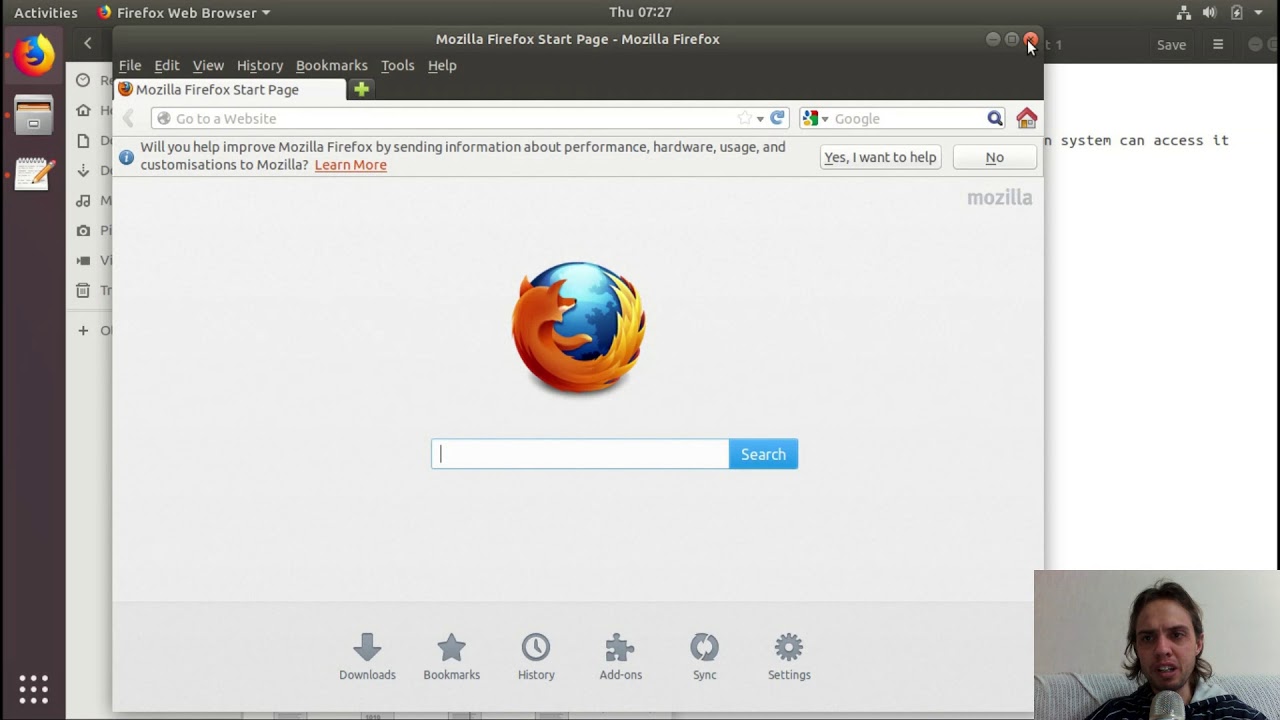Open the File menu
1280x720 pixels.
(130, 65)
